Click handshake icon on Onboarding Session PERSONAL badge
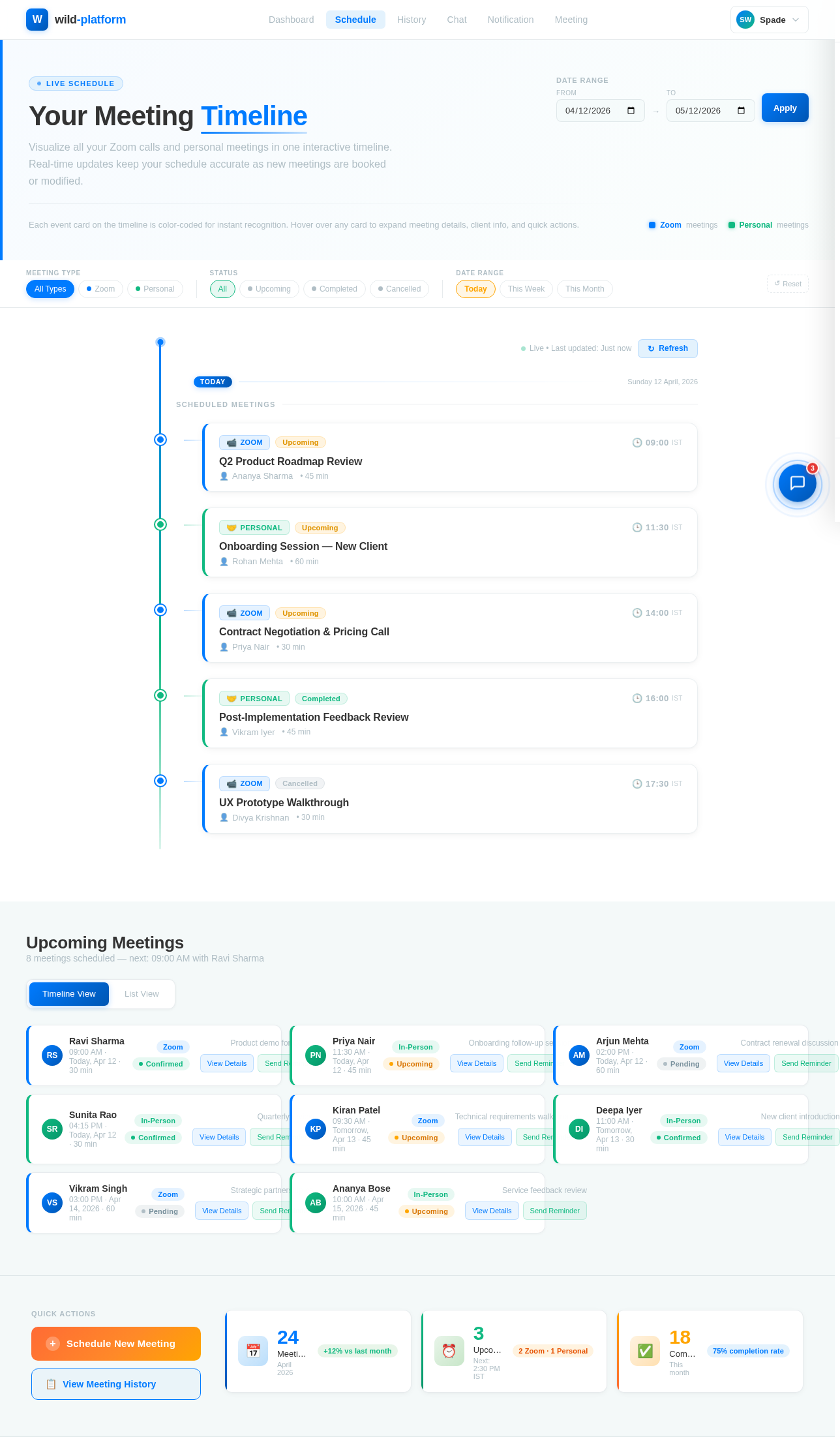 (232, 528)
